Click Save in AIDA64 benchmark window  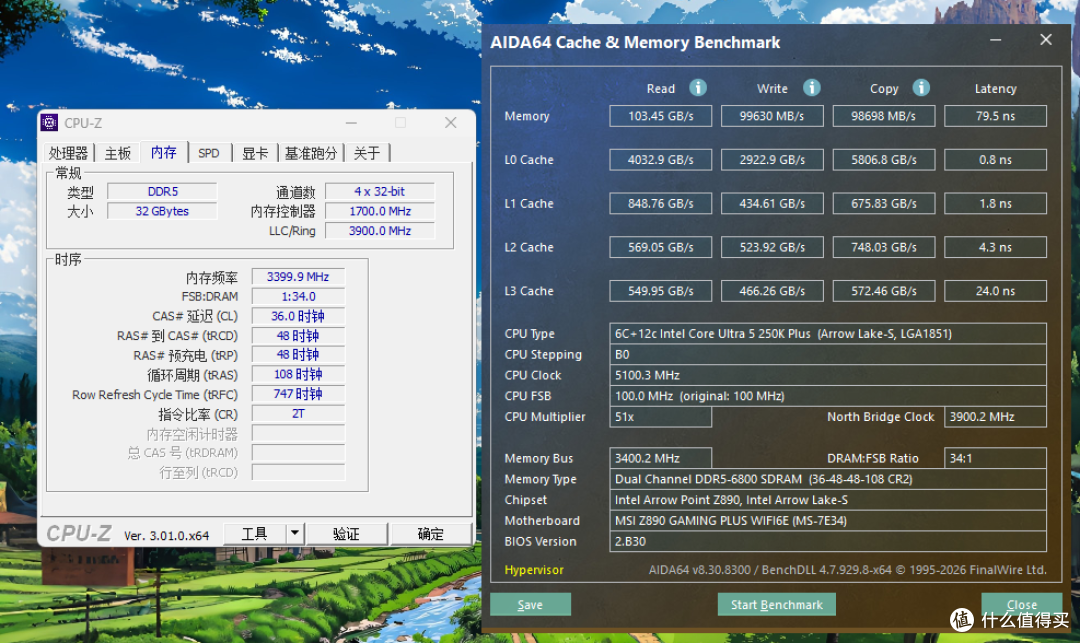pyautogui.click(x=530, y=604)
